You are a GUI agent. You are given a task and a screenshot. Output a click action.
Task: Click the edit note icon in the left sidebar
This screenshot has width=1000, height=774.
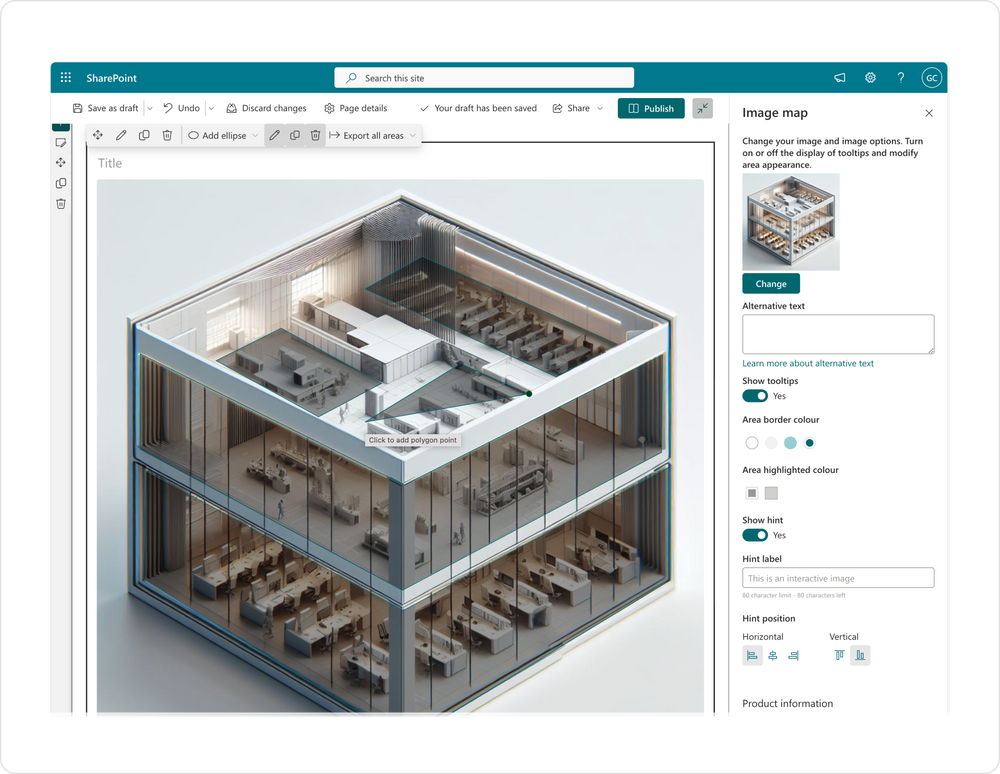61,142
